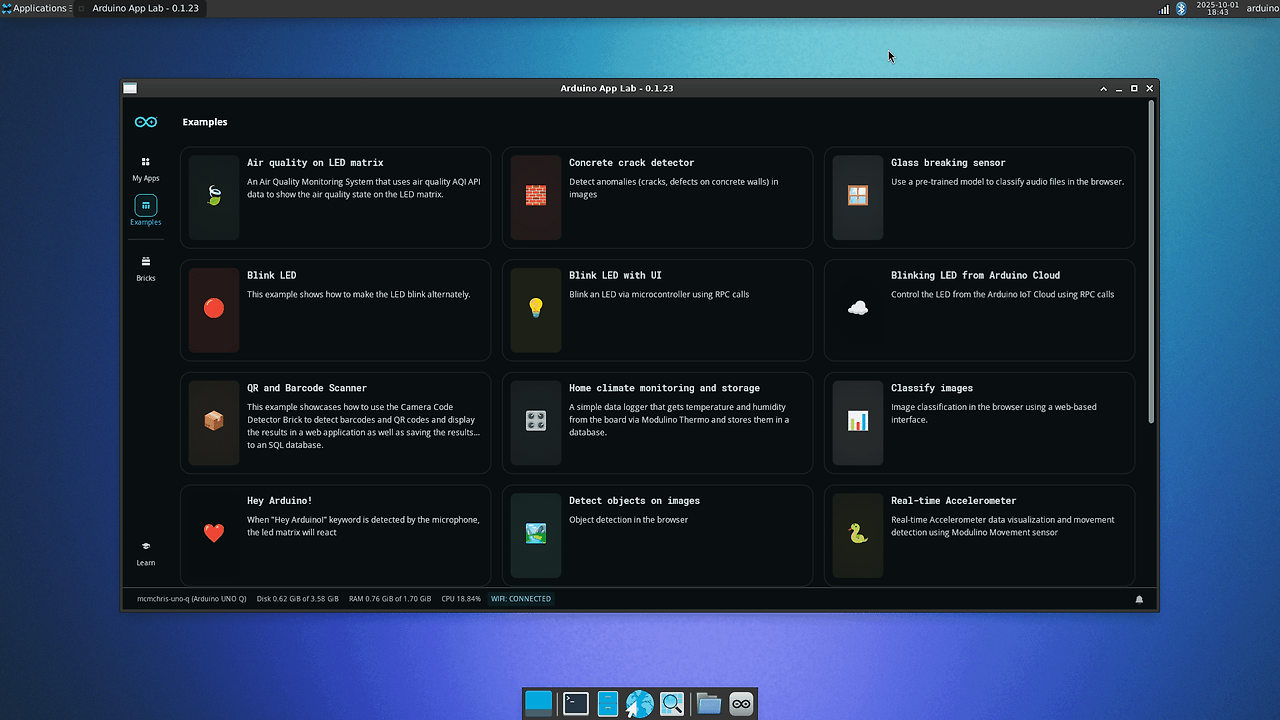
Task: Click the light bulb icon of Blink LED with UI
Action: (x=536, y=308)
